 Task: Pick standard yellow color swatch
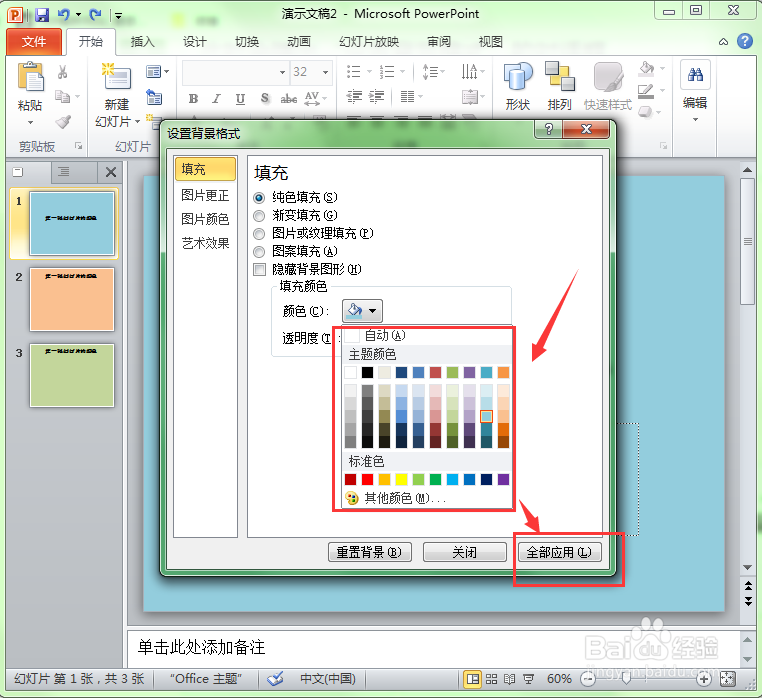pyautogui.click(x=401, y=480)
